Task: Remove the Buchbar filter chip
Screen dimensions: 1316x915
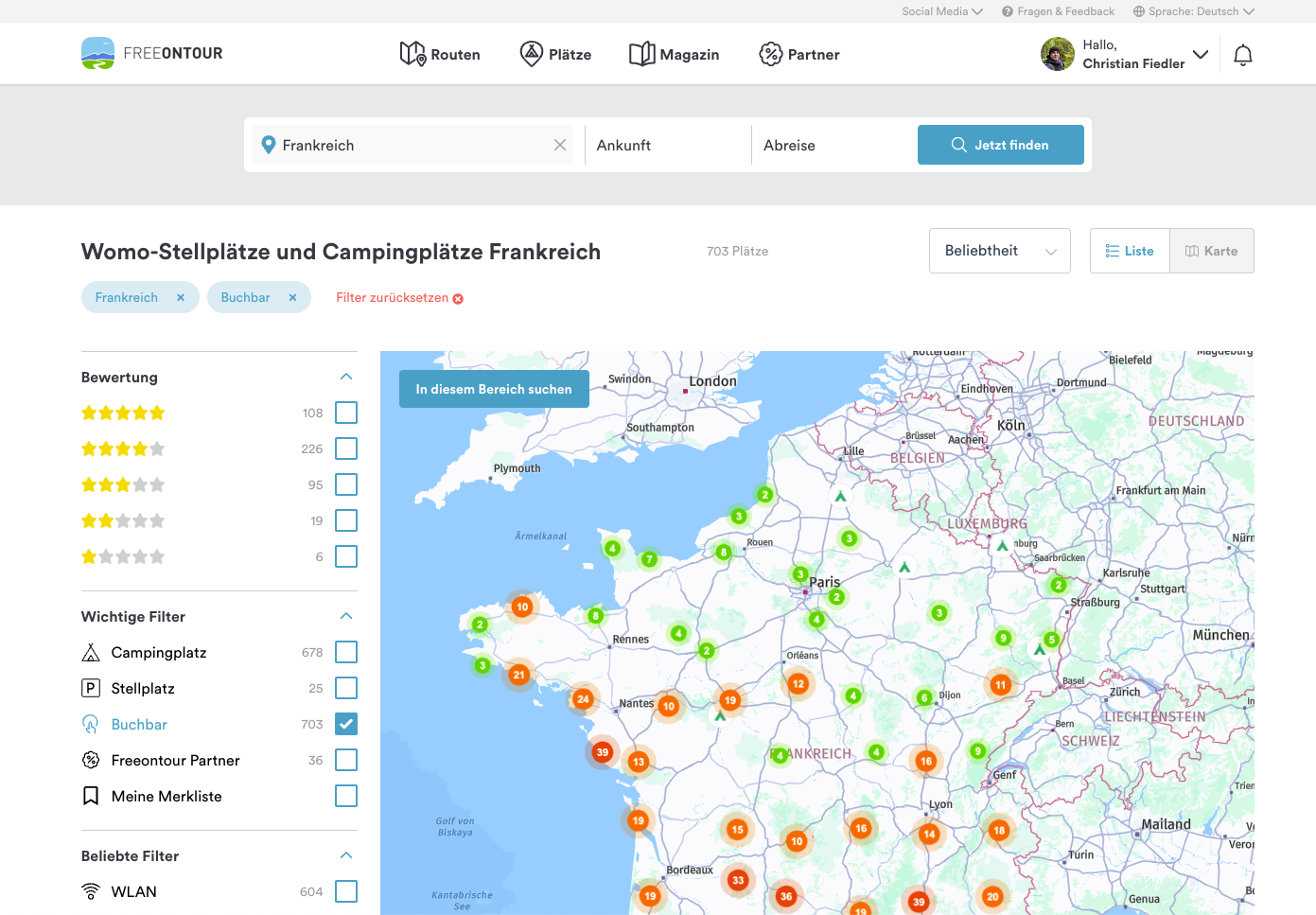Action: point(293,297)
